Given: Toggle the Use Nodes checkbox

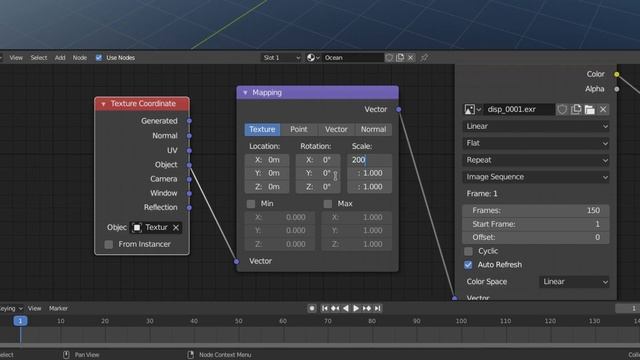Looking at the screenshot, I should 99,58.
